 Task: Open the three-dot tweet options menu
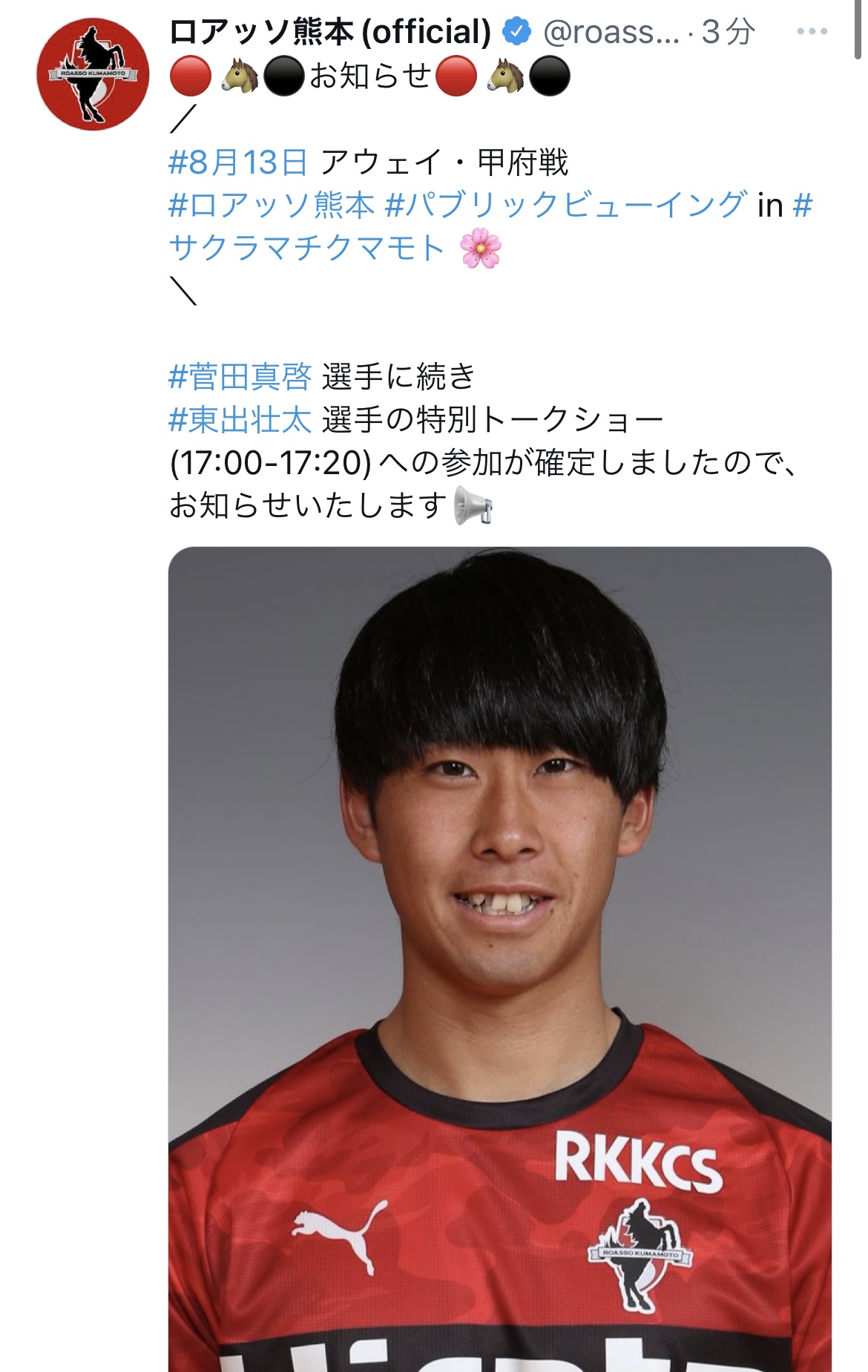812,31
